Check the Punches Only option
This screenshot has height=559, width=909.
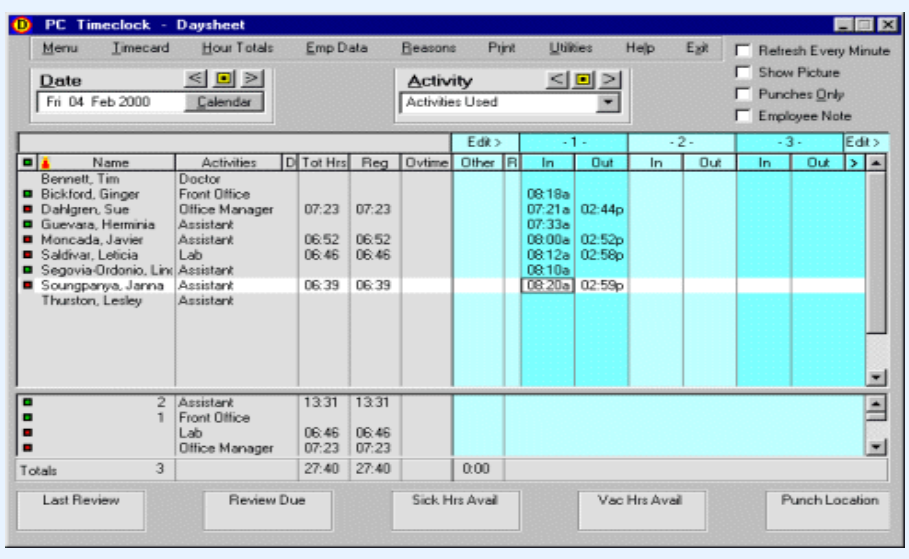pos(743,94)
